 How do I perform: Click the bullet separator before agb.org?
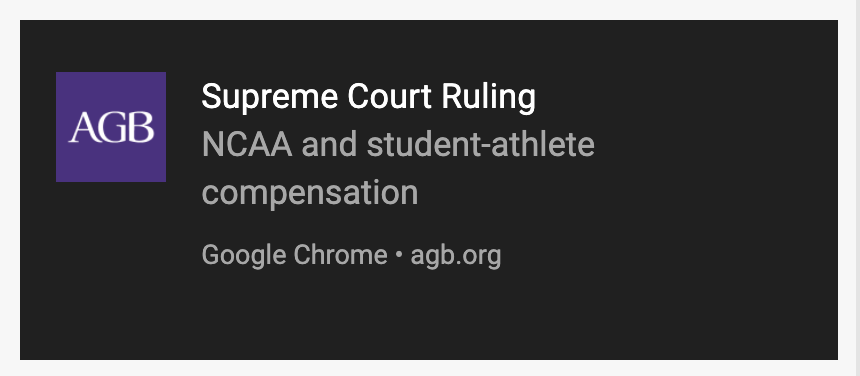(x=399, y=255)
